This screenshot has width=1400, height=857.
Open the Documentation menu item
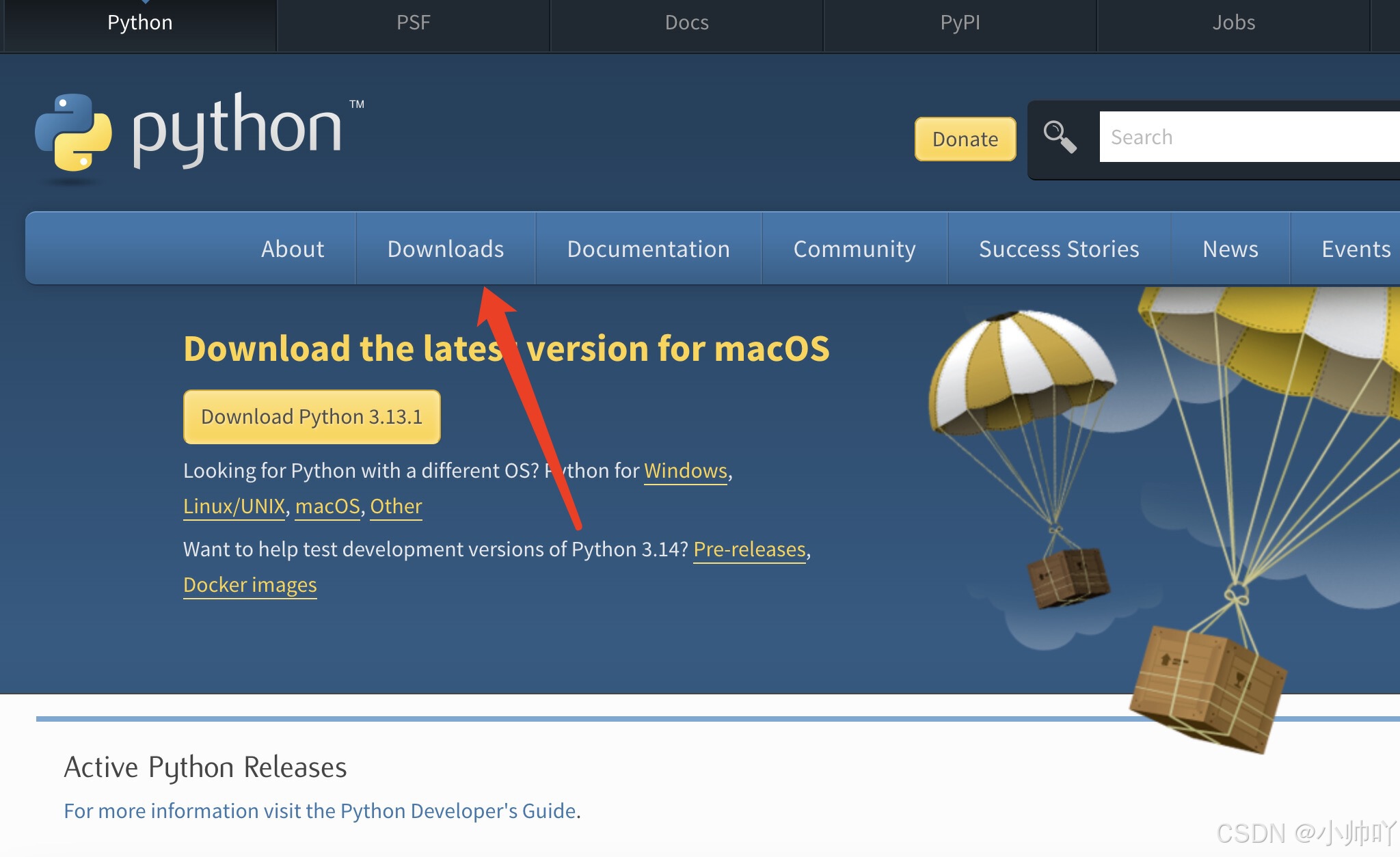[x=648, y=249]
